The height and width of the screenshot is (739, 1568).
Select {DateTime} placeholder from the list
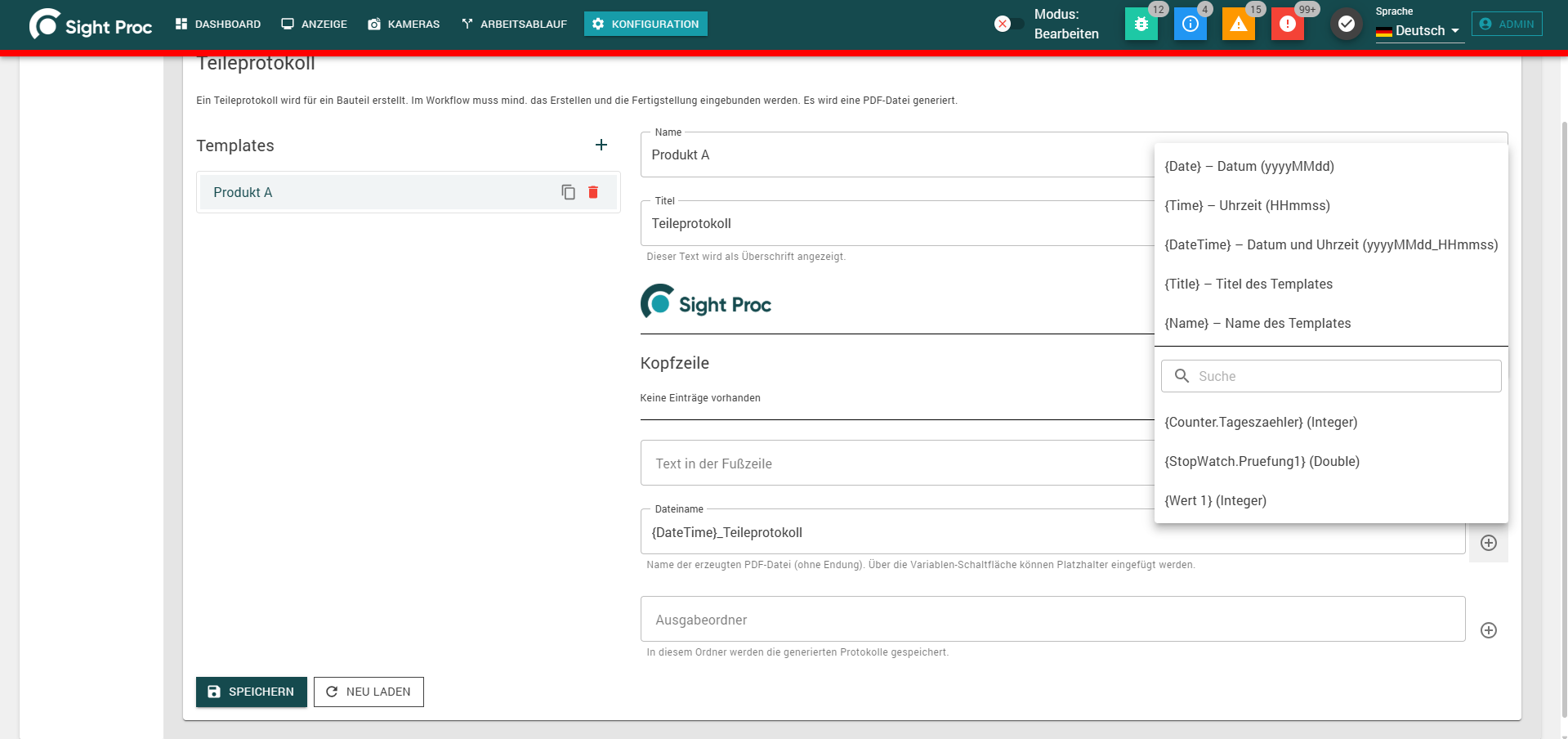click(1331, 244)
